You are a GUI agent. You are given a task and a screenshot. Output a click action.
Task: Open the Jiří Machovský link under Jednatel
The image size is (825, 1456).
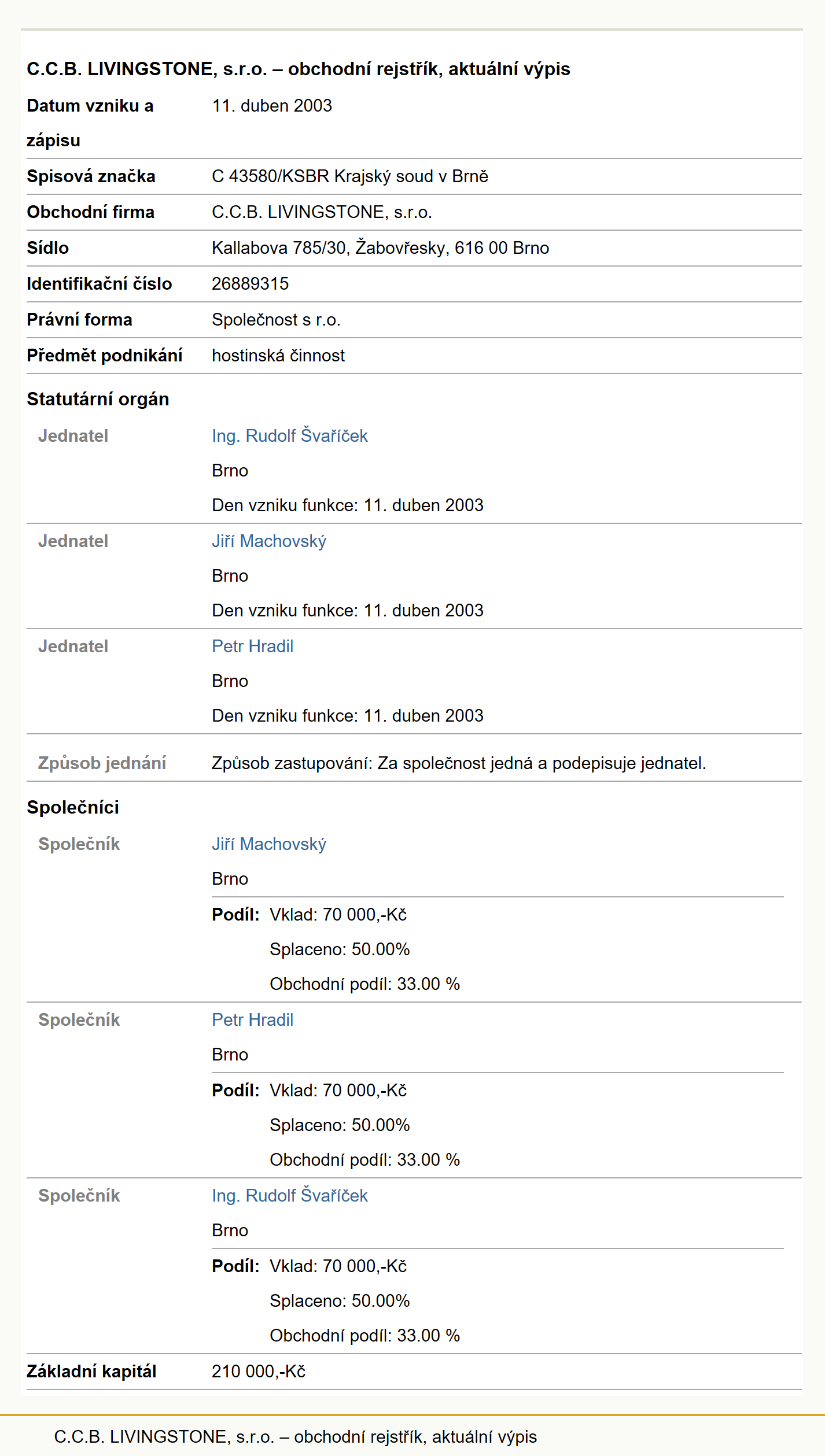pyautogui.click(x=269, y=541)
